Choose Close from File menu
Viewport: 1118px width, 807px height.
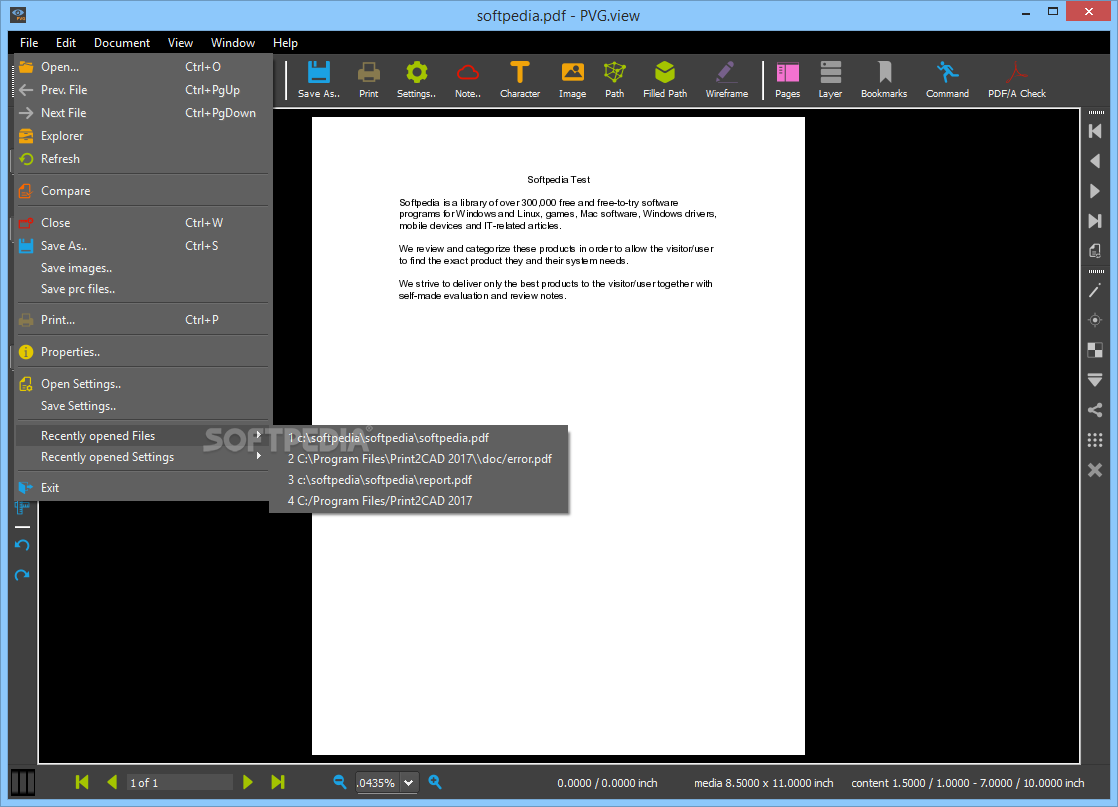pyautogui.click(x=143, y=223)
